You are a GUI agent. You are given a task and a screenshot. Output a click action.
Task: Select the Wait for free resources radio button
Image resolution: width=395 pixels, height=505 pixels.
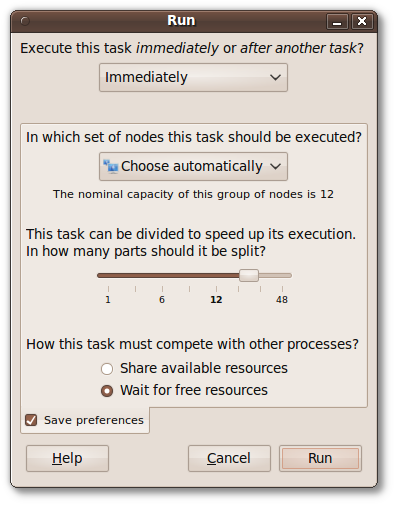[107, 391]
